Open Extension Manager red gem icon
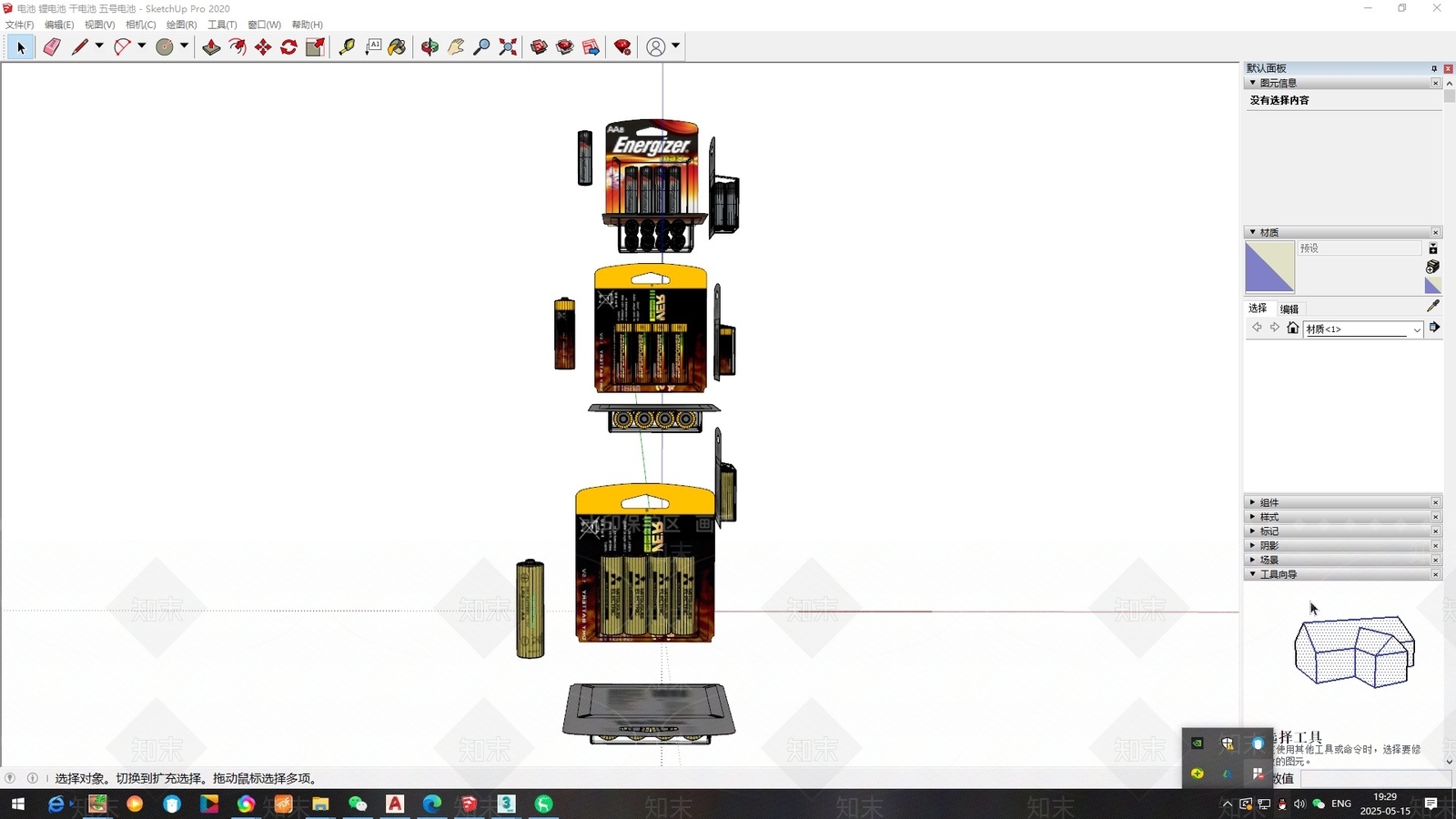The image size is (1456, 819). pos(622,47)
